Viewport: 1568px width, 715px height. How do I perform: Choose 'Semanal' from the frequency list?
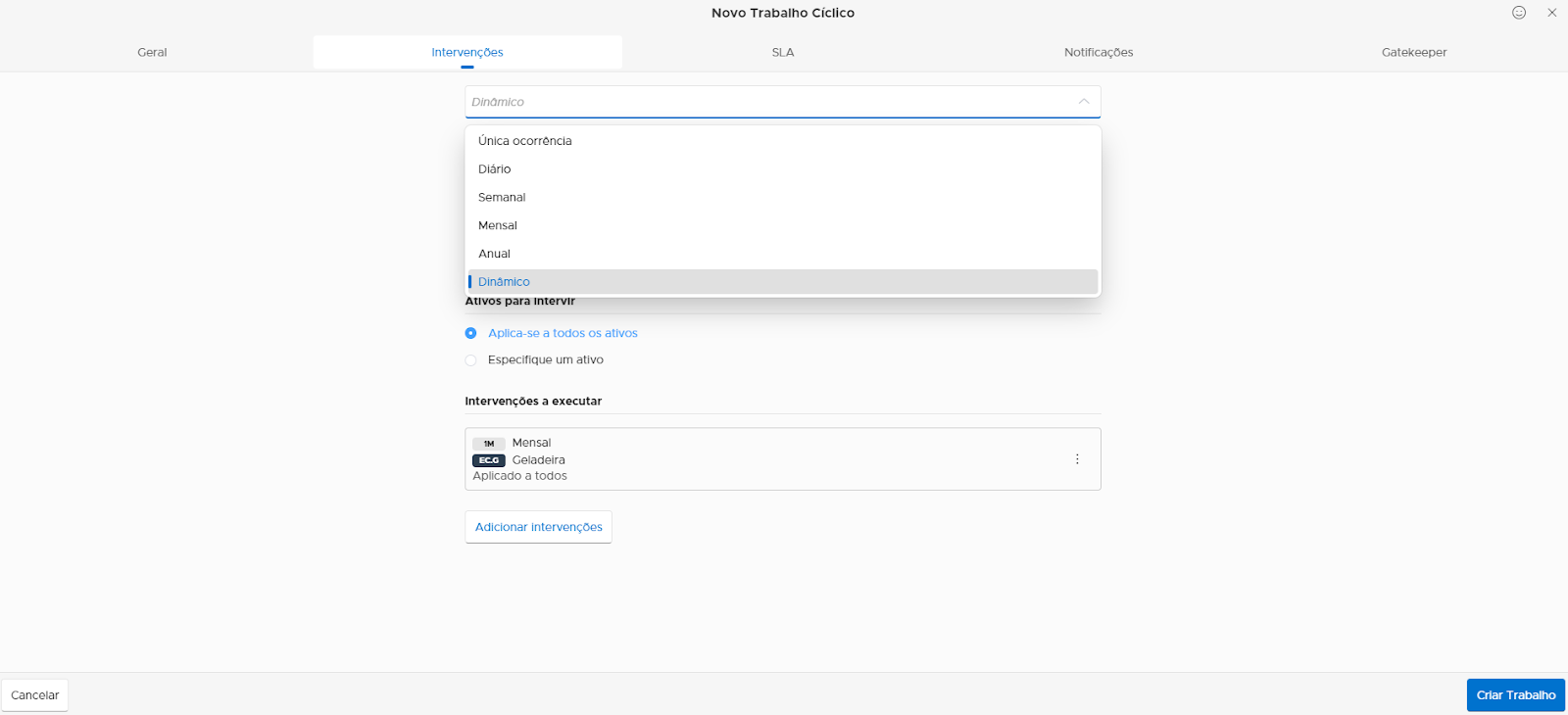point(783,198)
